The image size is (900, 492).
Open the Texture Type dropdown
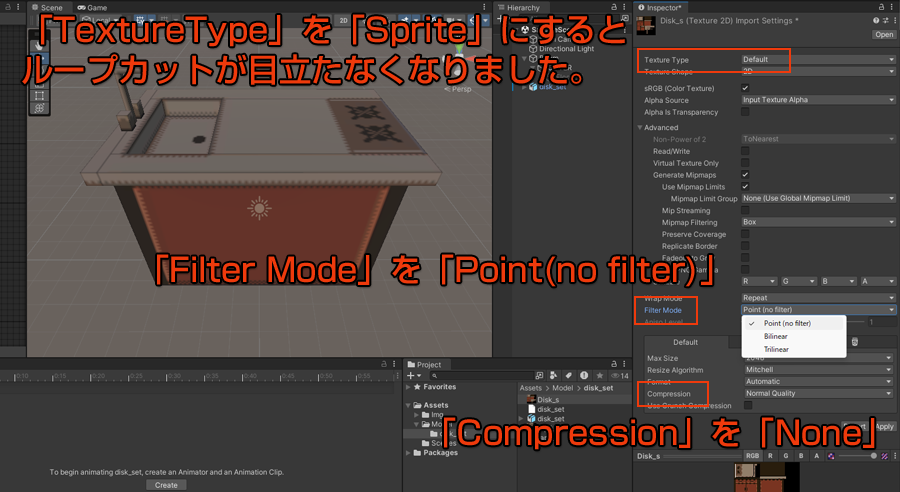point(817,60)
